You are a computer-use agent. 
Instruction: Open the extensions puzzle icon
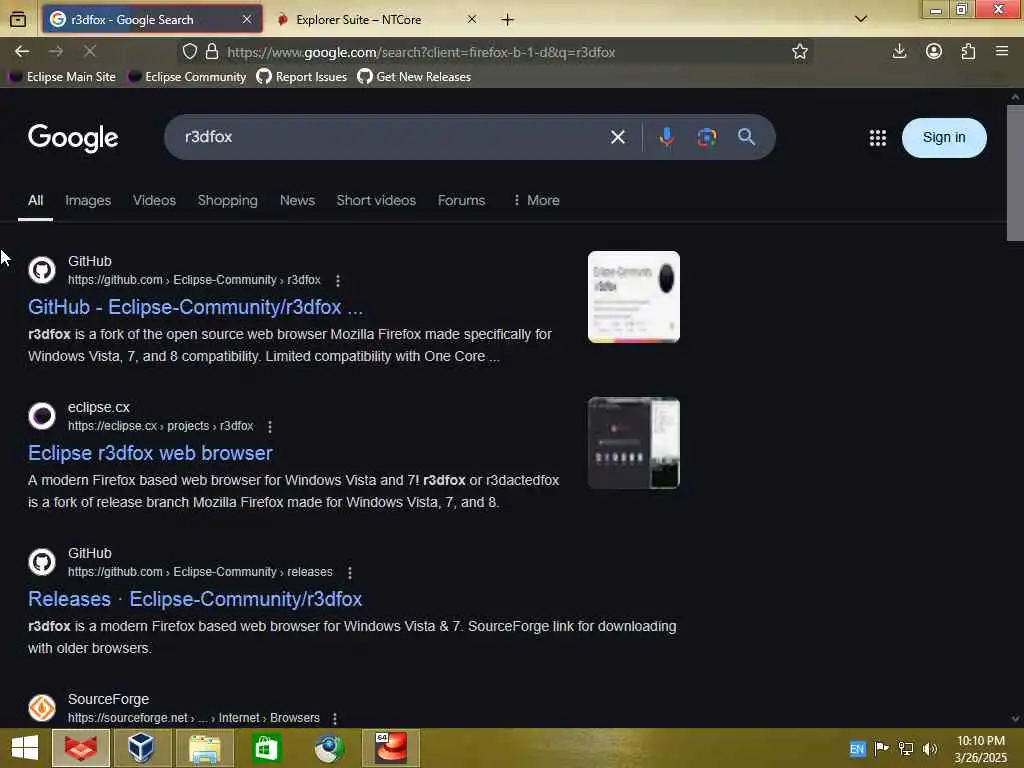[968, 51]
